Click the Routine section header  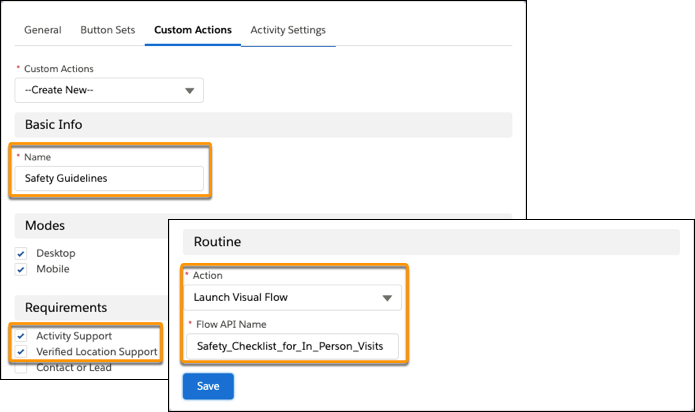(x=431, y=242)
